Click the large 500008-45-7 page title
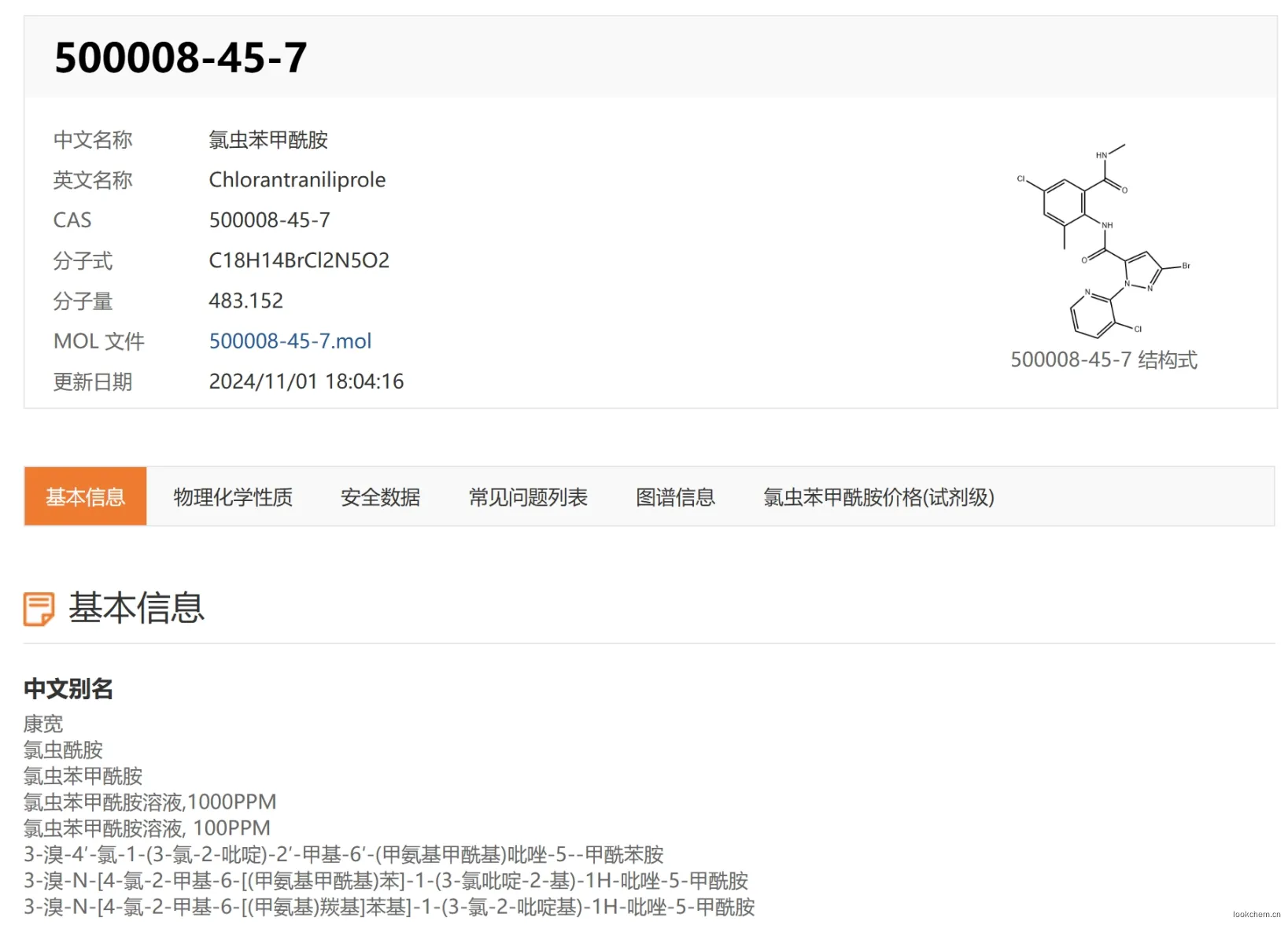This screenshot has height=925, width=1288. [x=180, y=57]
